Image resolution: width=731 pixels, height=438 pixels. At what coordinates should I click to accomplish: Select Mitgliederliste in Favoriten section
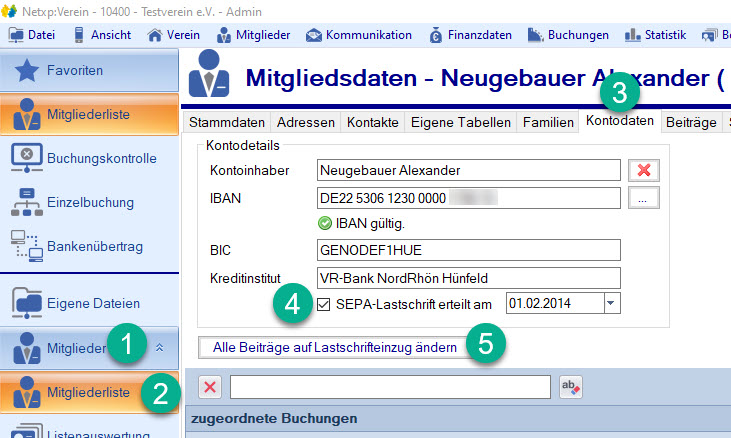[x=90, y=114]
